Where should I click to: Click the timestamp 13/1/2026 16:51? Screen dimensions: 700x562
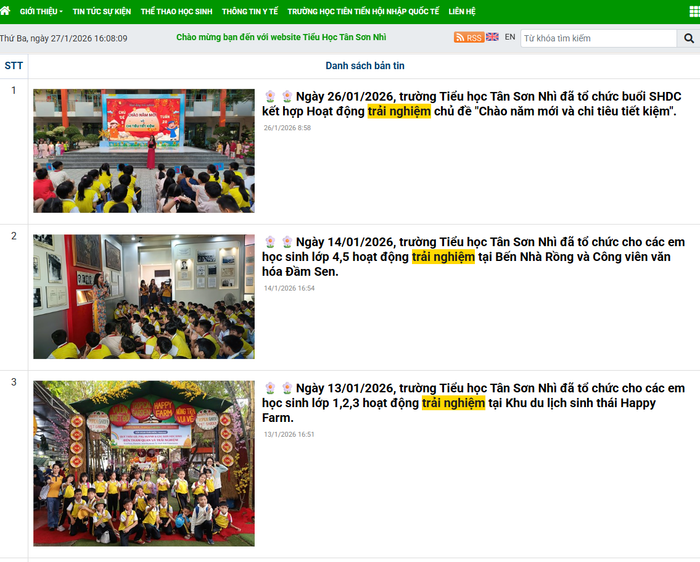(289, 434)
